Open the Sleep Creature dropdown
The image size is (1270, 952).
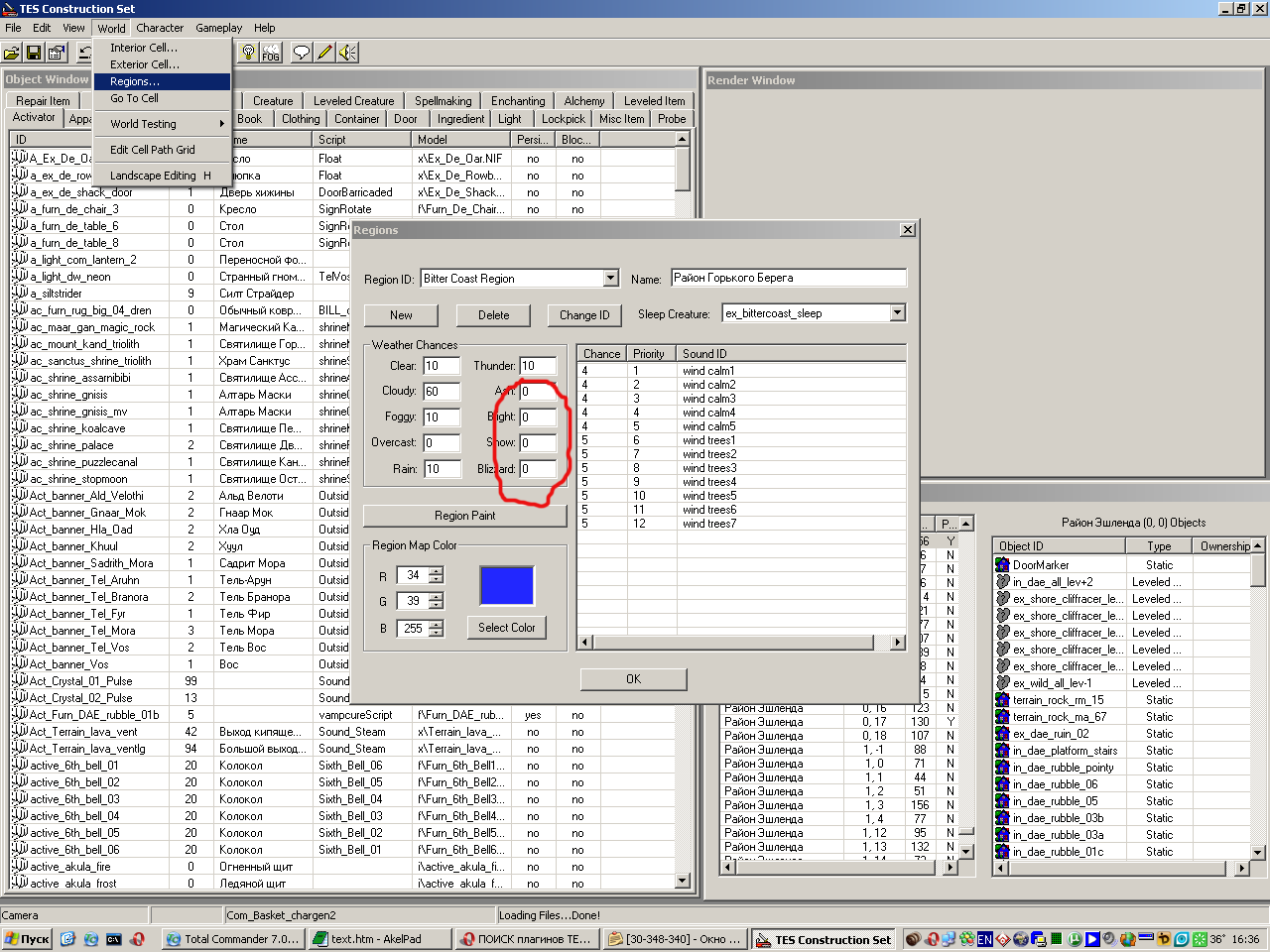897,313
